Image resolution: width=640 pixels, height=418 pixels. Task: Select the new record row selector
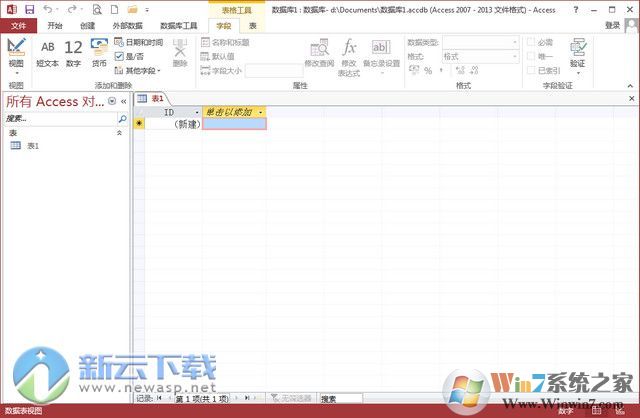point(139,124)
